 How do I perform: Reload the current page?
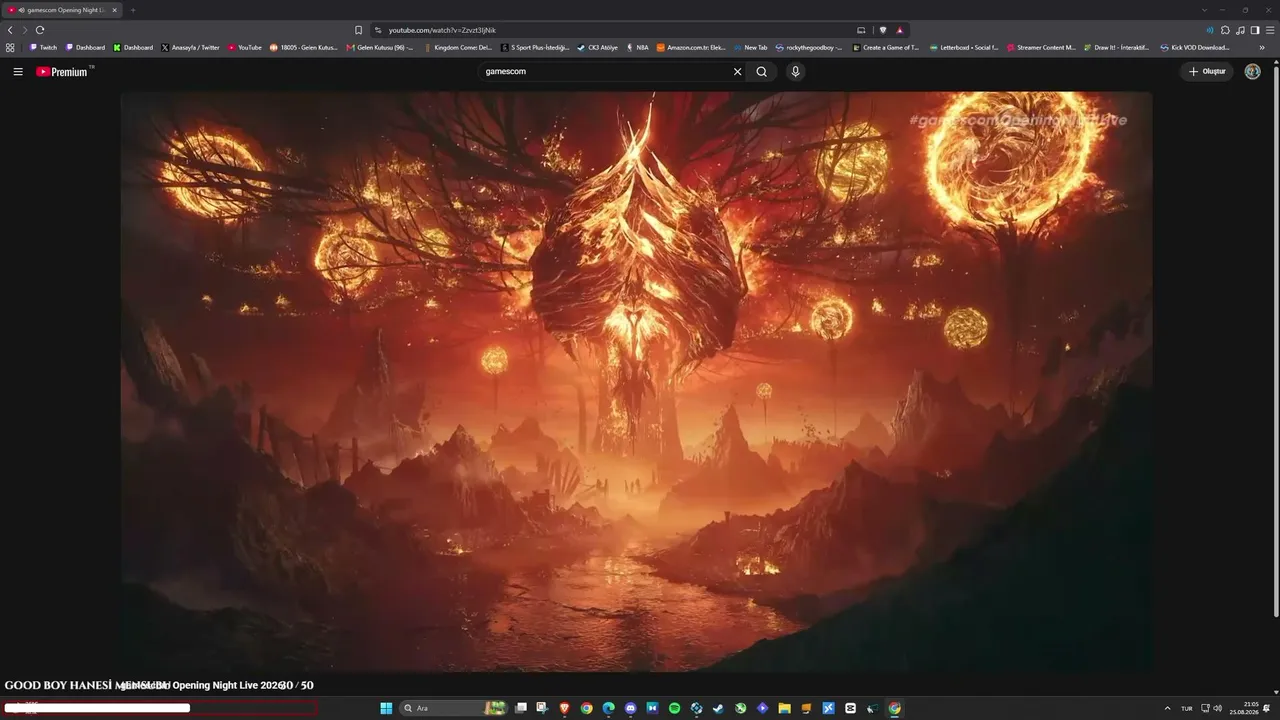[x=40, y=30]
